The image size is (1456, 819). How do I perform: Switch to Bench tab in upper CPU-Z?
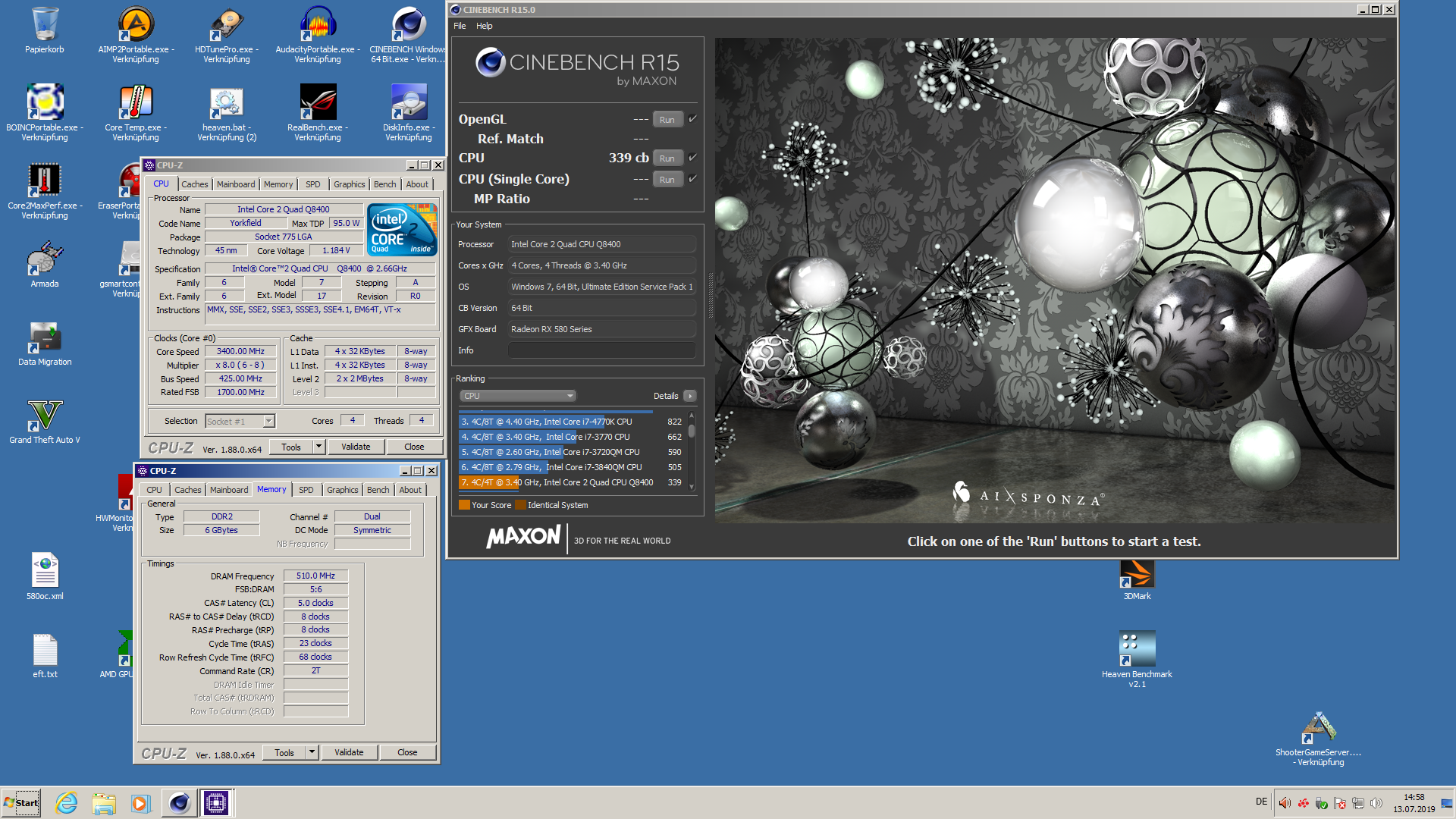[x=385, y=184]
